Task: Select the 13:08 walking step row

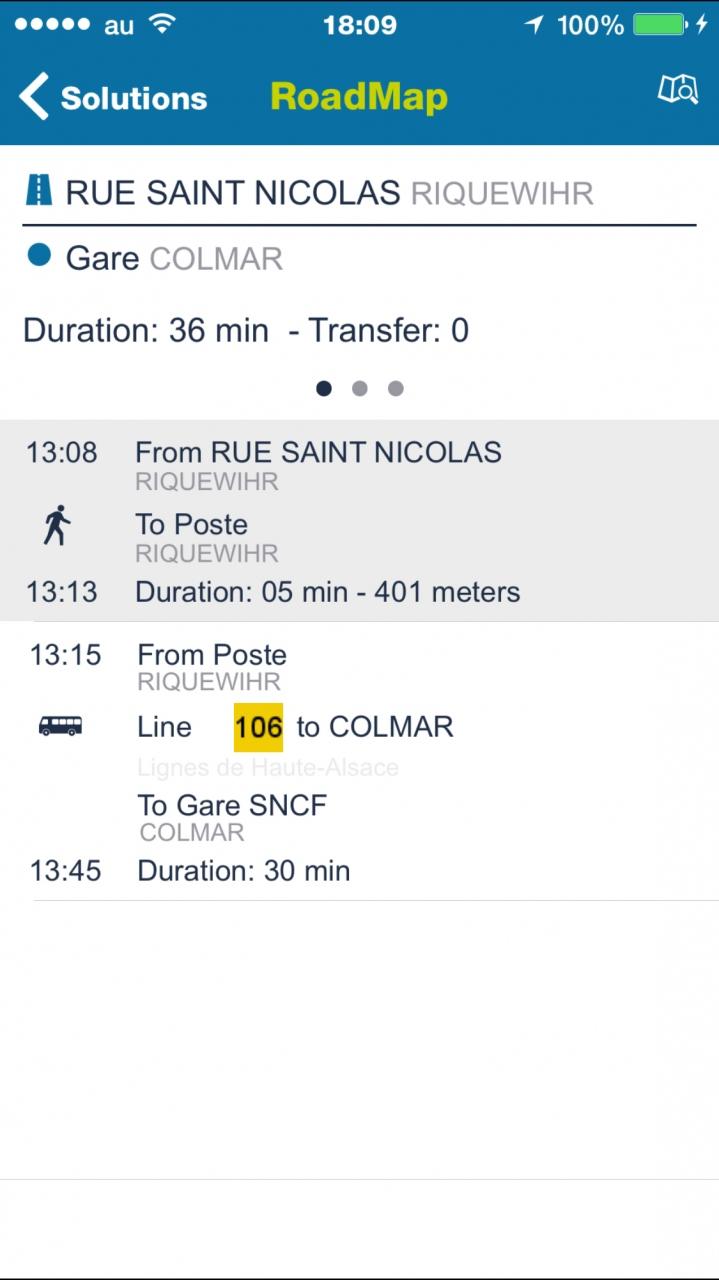Action: [x=359, y=520]
